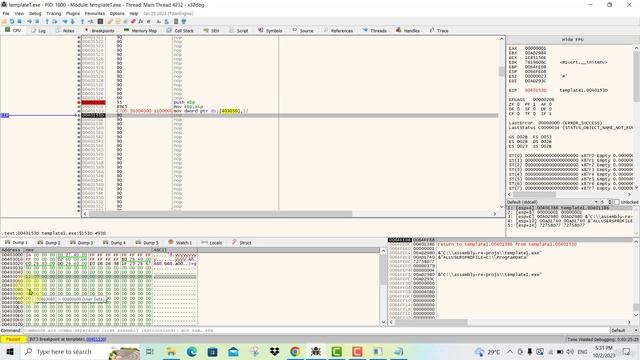Screen dimensions: 640x360
Task: Pause execution with the toolbar icon
Action: [37, 21]
